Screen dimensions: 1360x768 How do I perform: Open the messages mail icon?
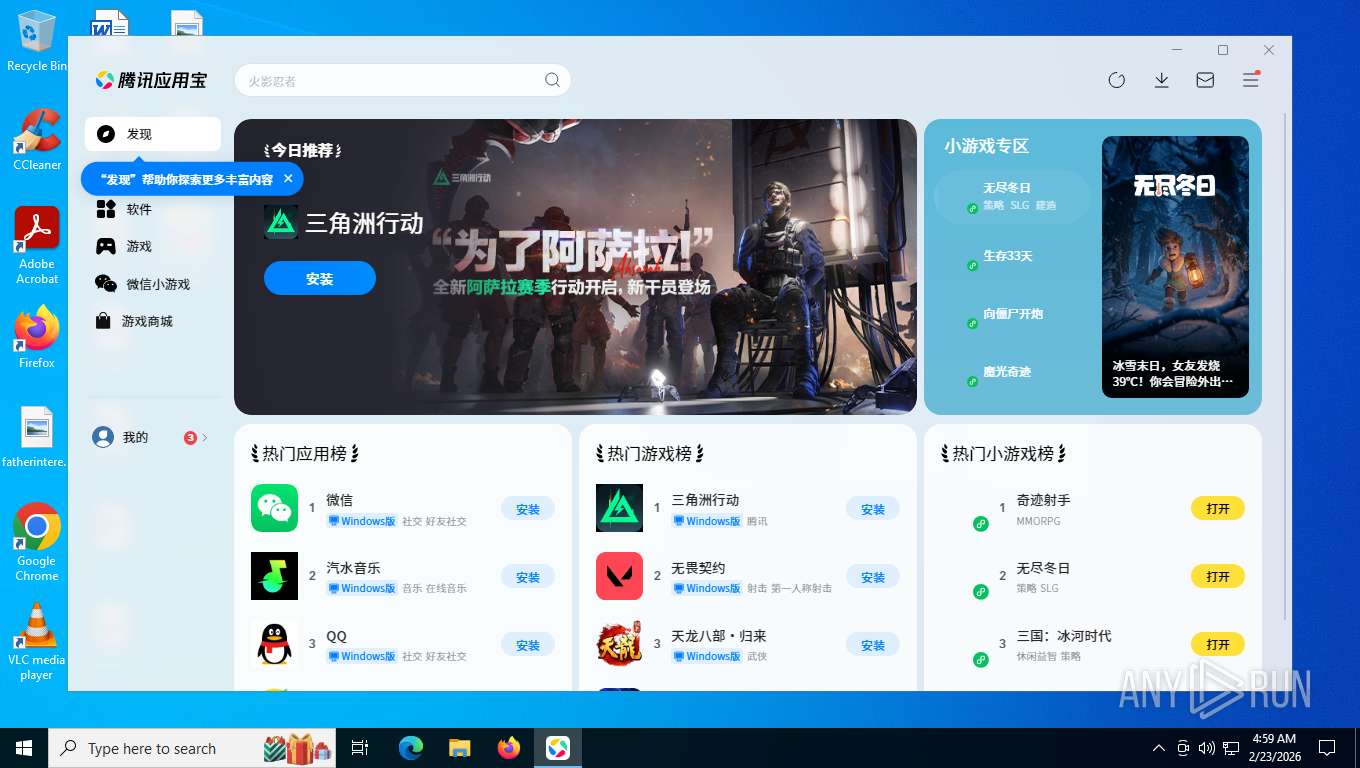coord(1205,80)
